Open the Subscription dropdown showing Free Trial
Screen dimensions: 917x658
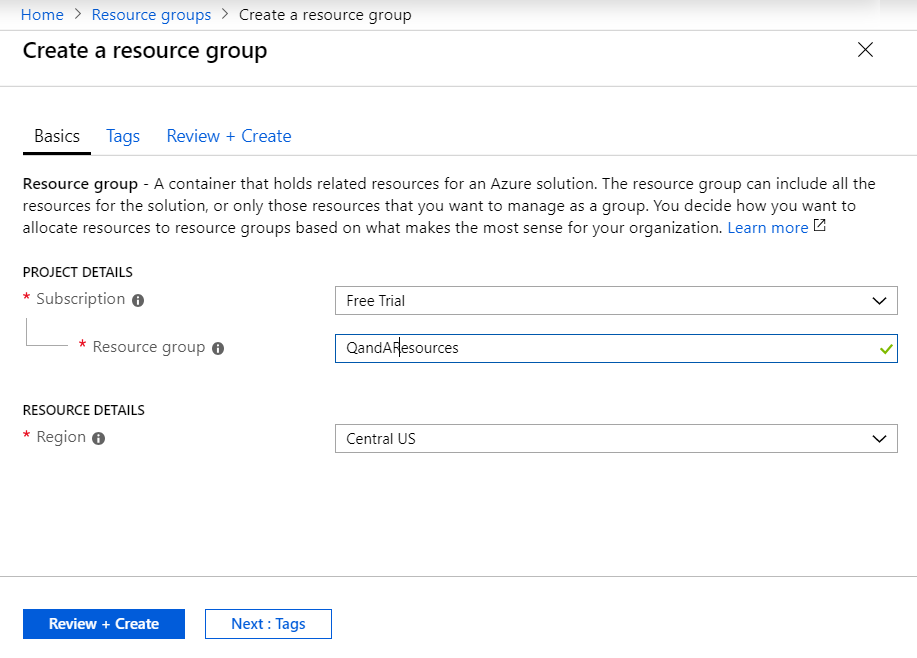coord(615,300)
